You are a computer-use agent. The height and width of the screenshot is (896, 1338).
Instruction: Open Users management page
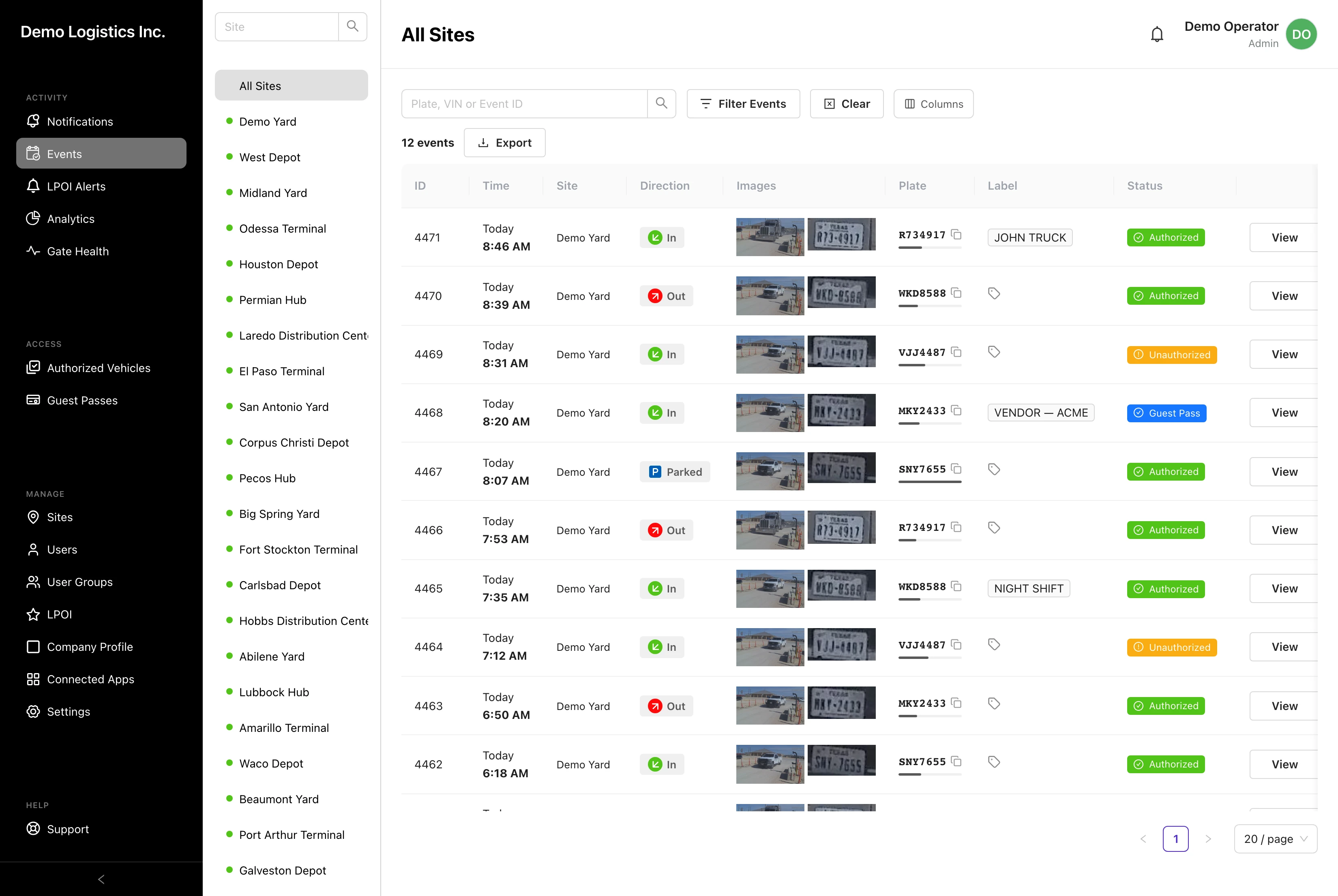(101, 549)
